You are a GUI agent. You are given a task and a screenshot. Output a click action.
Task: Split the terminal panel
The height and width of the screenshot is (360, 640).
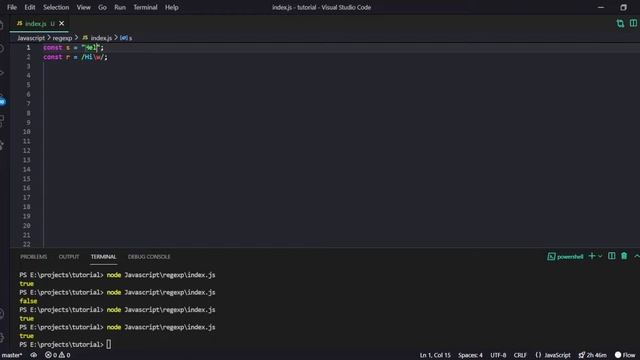coord(611,256)
